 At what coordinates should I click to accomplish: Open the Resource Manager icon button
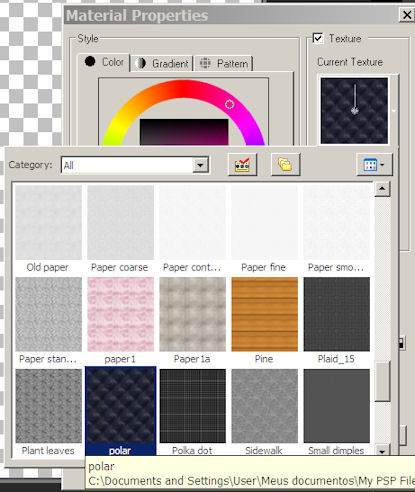click(242, 164)
